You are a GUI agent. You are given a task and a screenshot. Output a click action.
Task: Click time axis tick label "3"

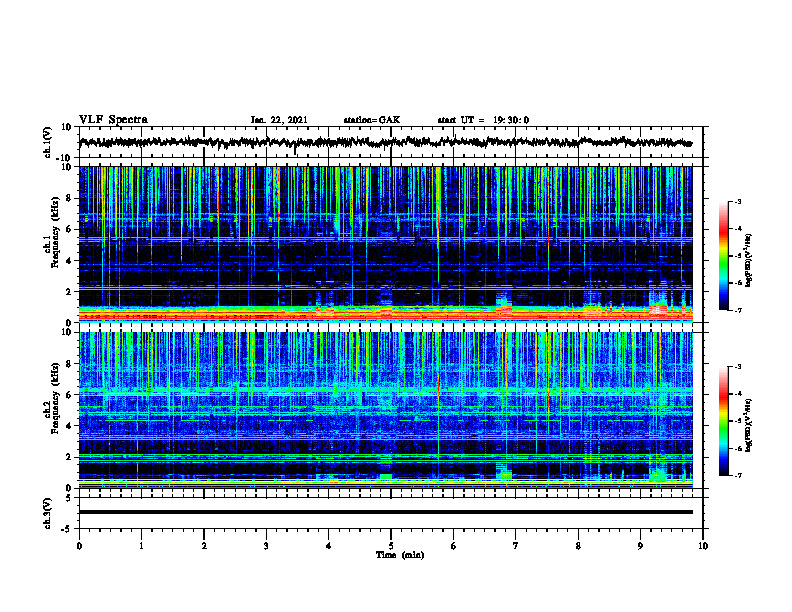point(266,546)
